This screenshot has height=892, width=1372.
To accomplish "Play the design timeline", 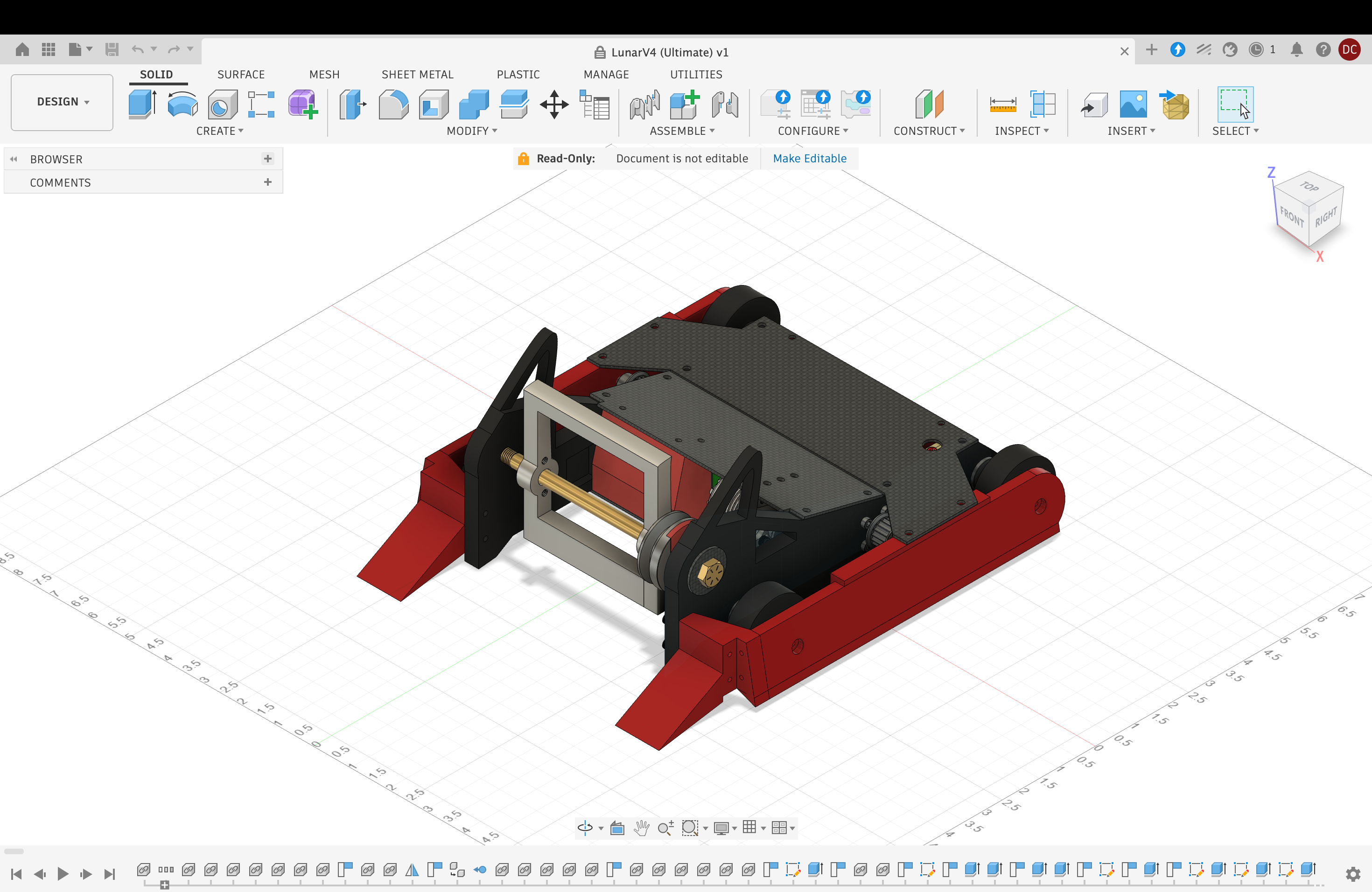I will (x=63, y=874).
